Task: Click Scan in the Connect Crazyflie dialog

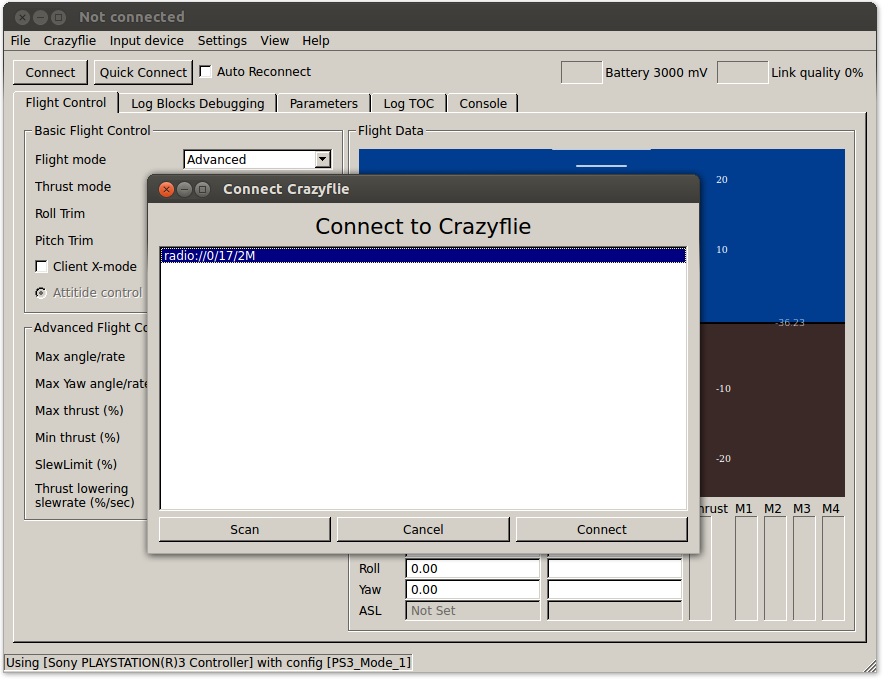Action: 245,529
